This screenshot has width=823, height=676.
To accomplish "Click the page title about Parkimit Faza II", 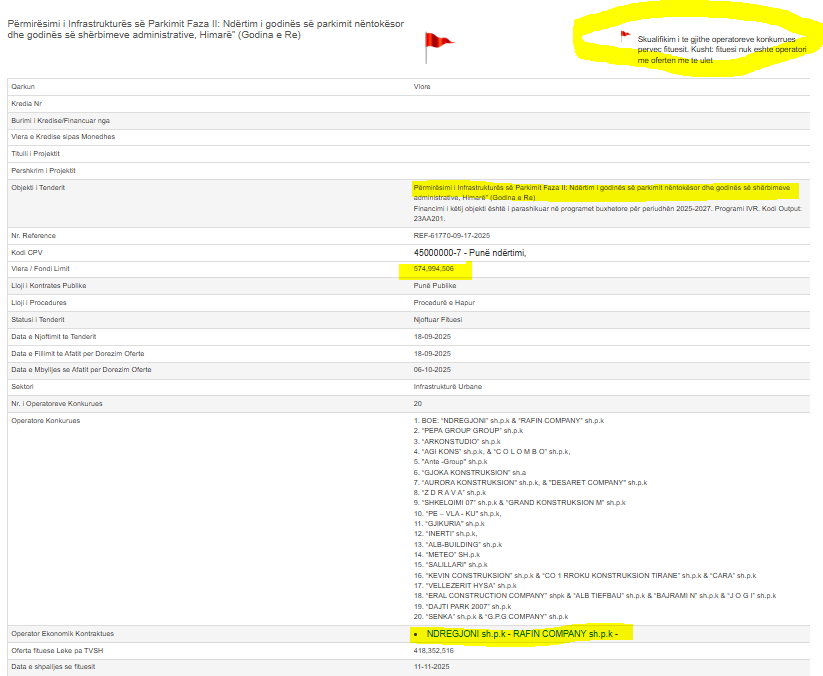I will tap(205, 30).
